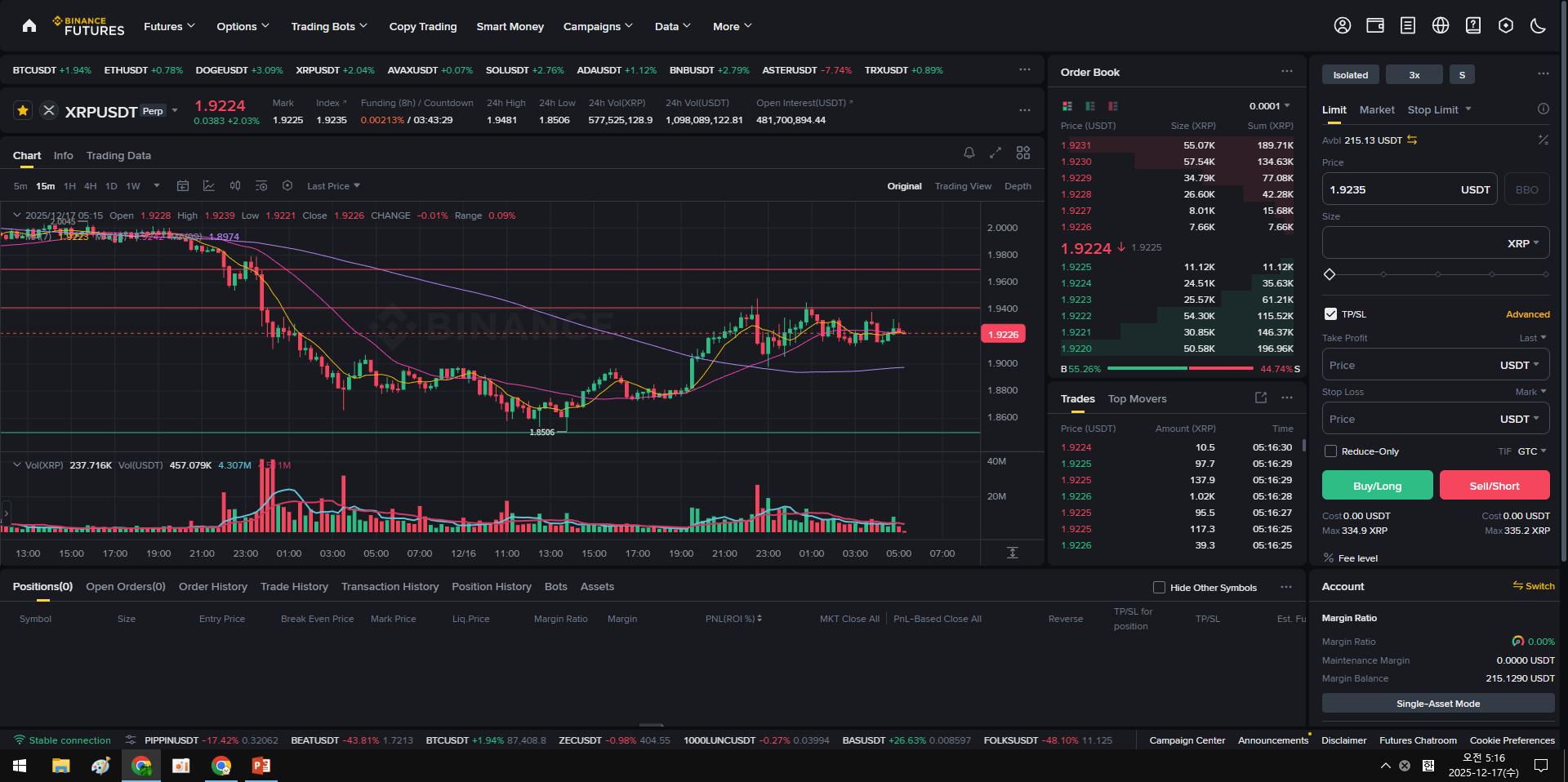Viewport: 1568px width, 782px height.
Task: Show bids-only order book view
Action: point(1090,106)
